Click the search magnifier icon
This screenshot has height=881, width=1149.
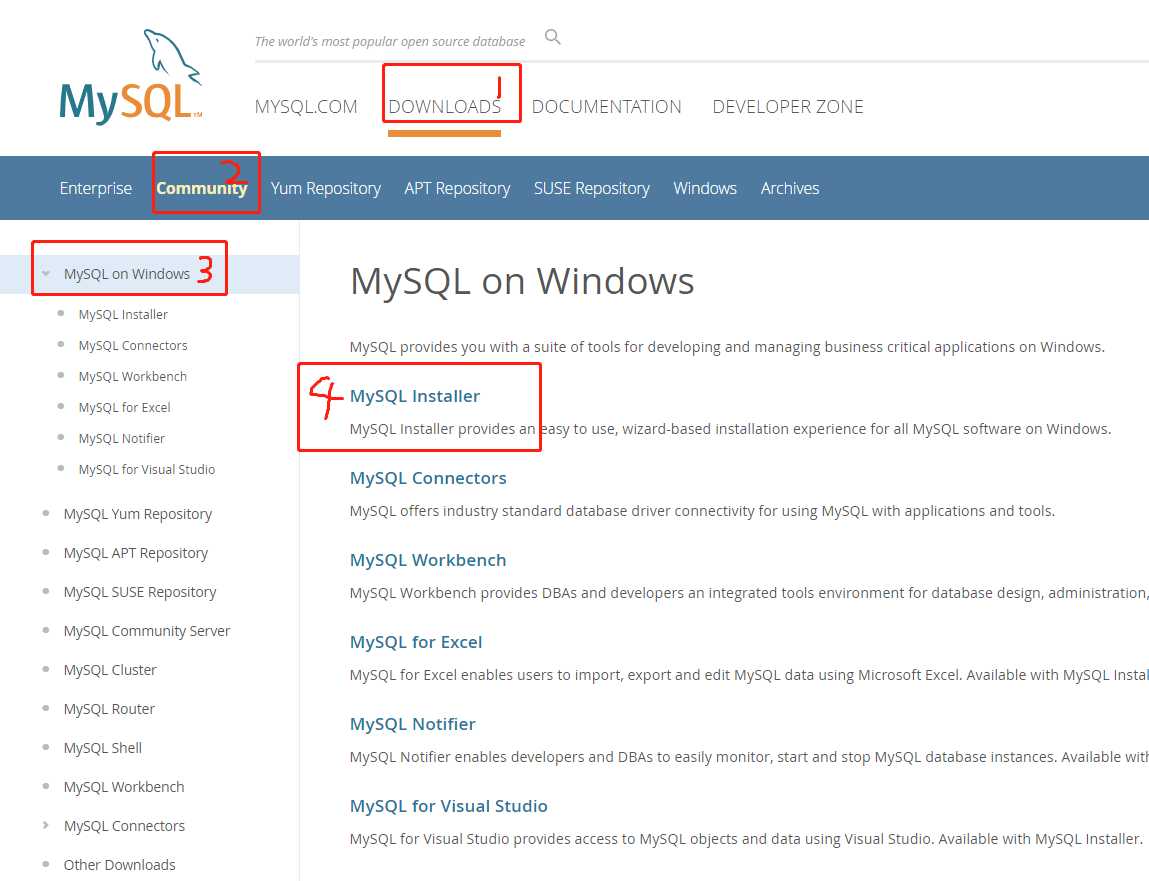[553, 37]
